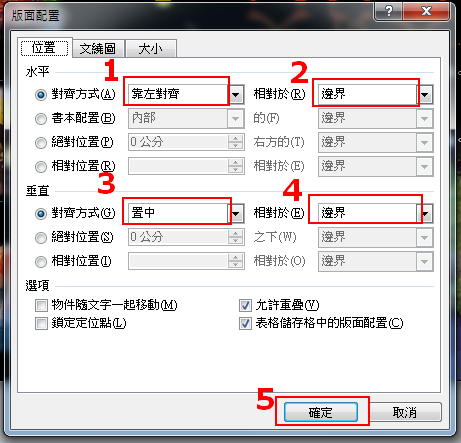Choose horizontal 相對位置(R) radio option

pos(41,166)
